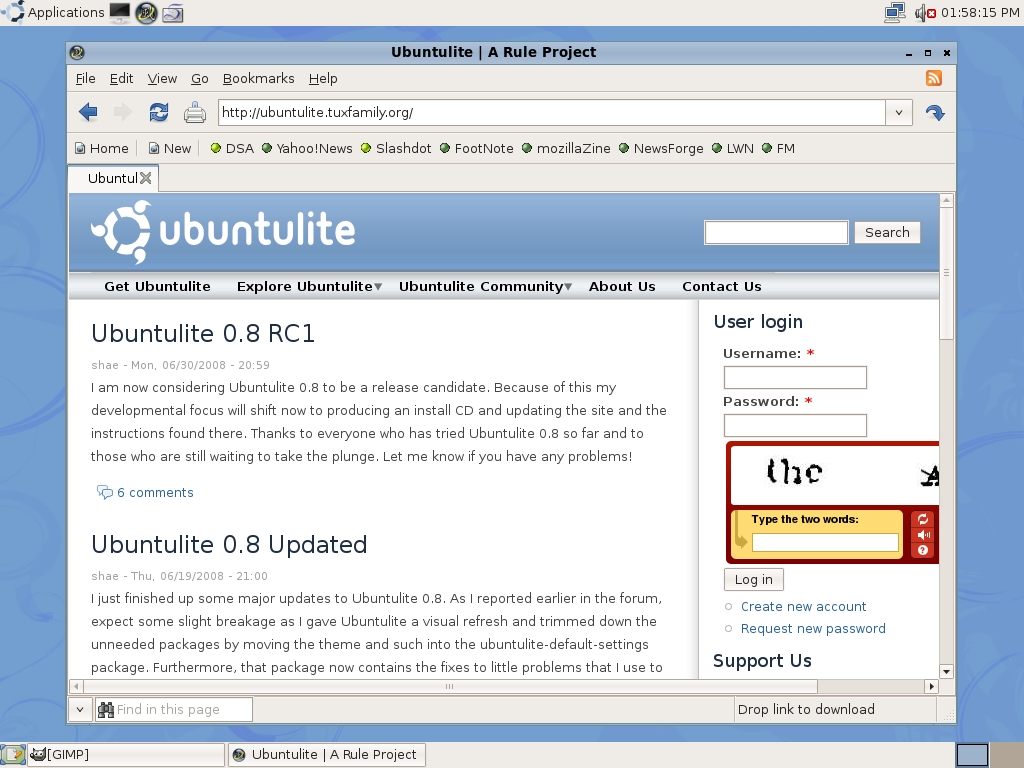Open the Yahoo!News smart bookmark
The width and height of the screenshot is (1024, 768).
[x=306, y=148]
